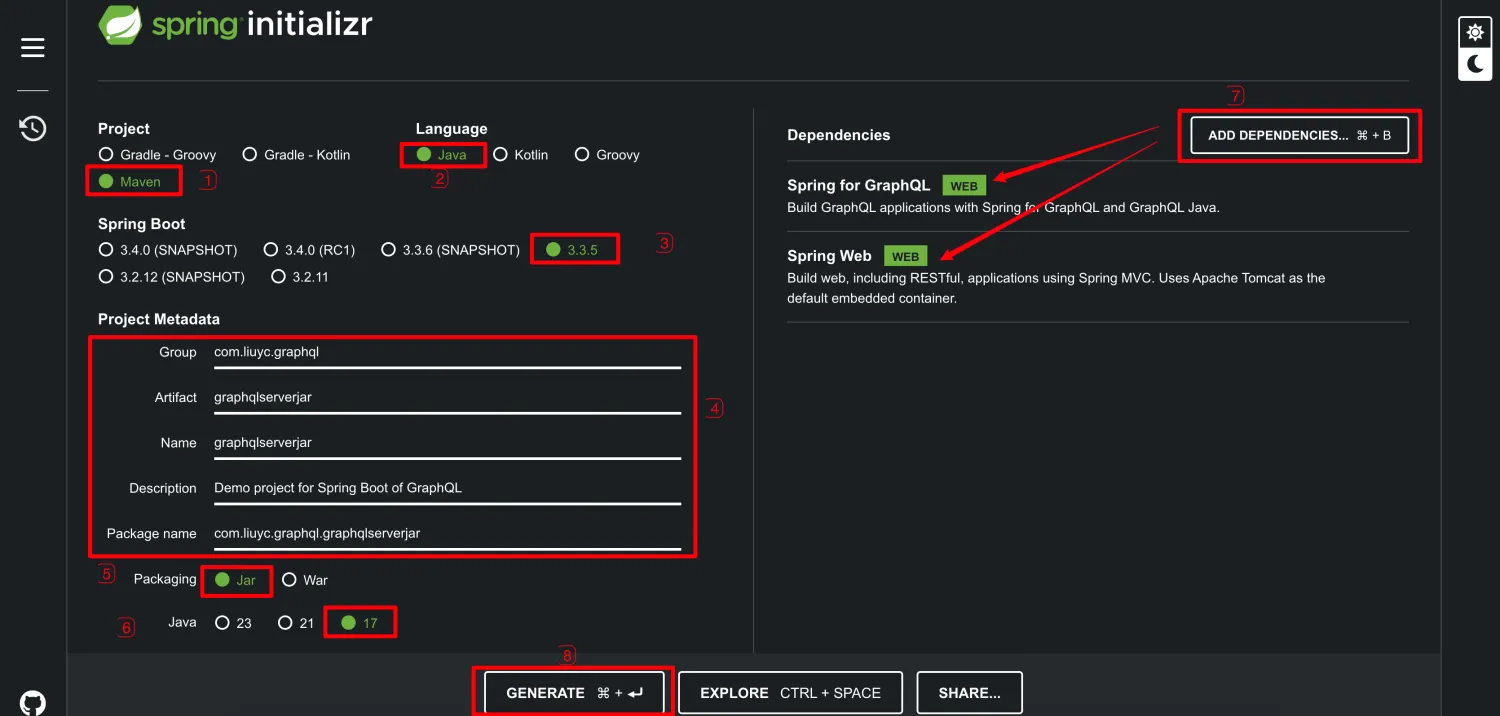
Task: Choose Groovy language
Action: [x=607, y=155]
